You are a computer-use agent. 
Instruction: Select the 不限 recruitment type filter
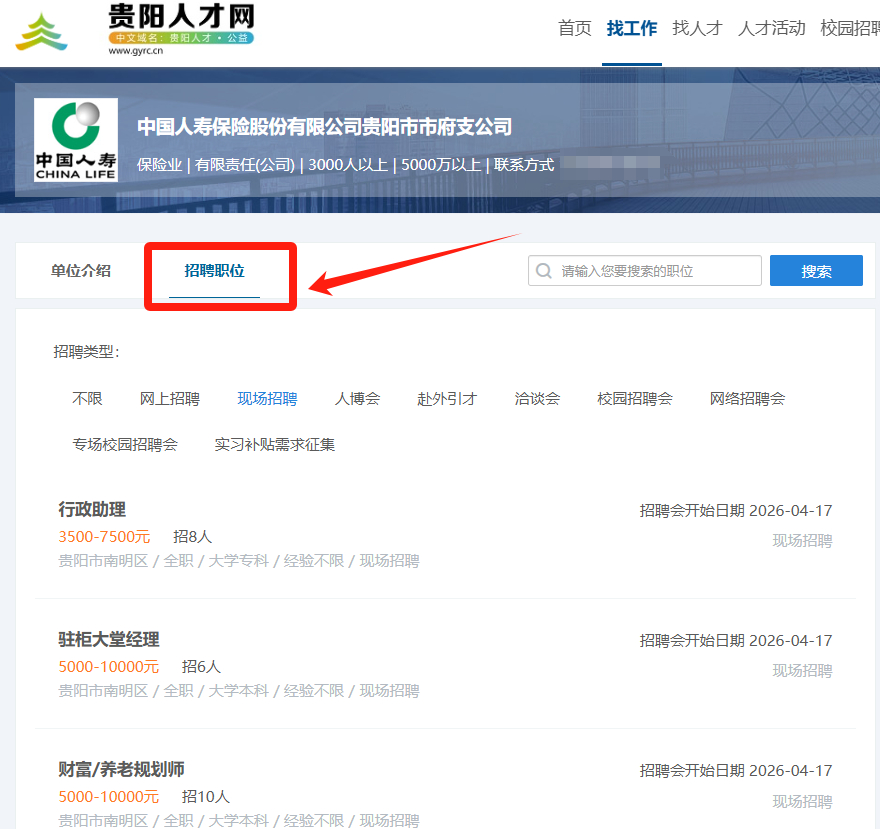[x=88, y=399]
